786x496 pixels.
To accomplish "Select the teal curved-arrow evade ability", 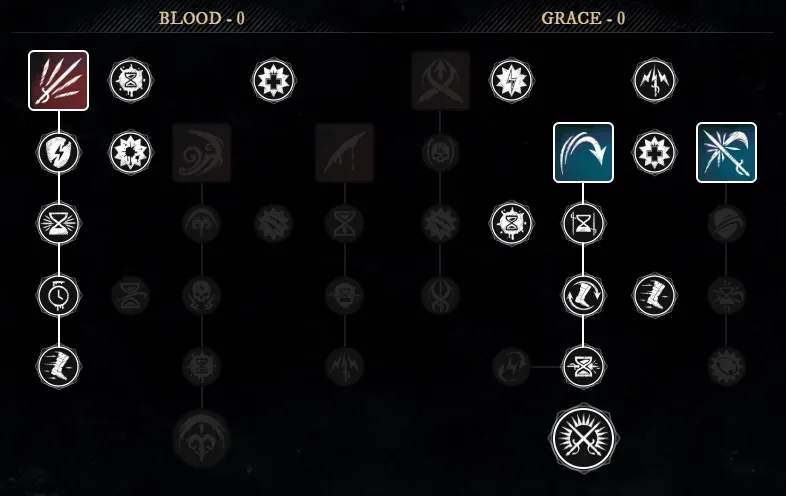I will click(583, 152).
